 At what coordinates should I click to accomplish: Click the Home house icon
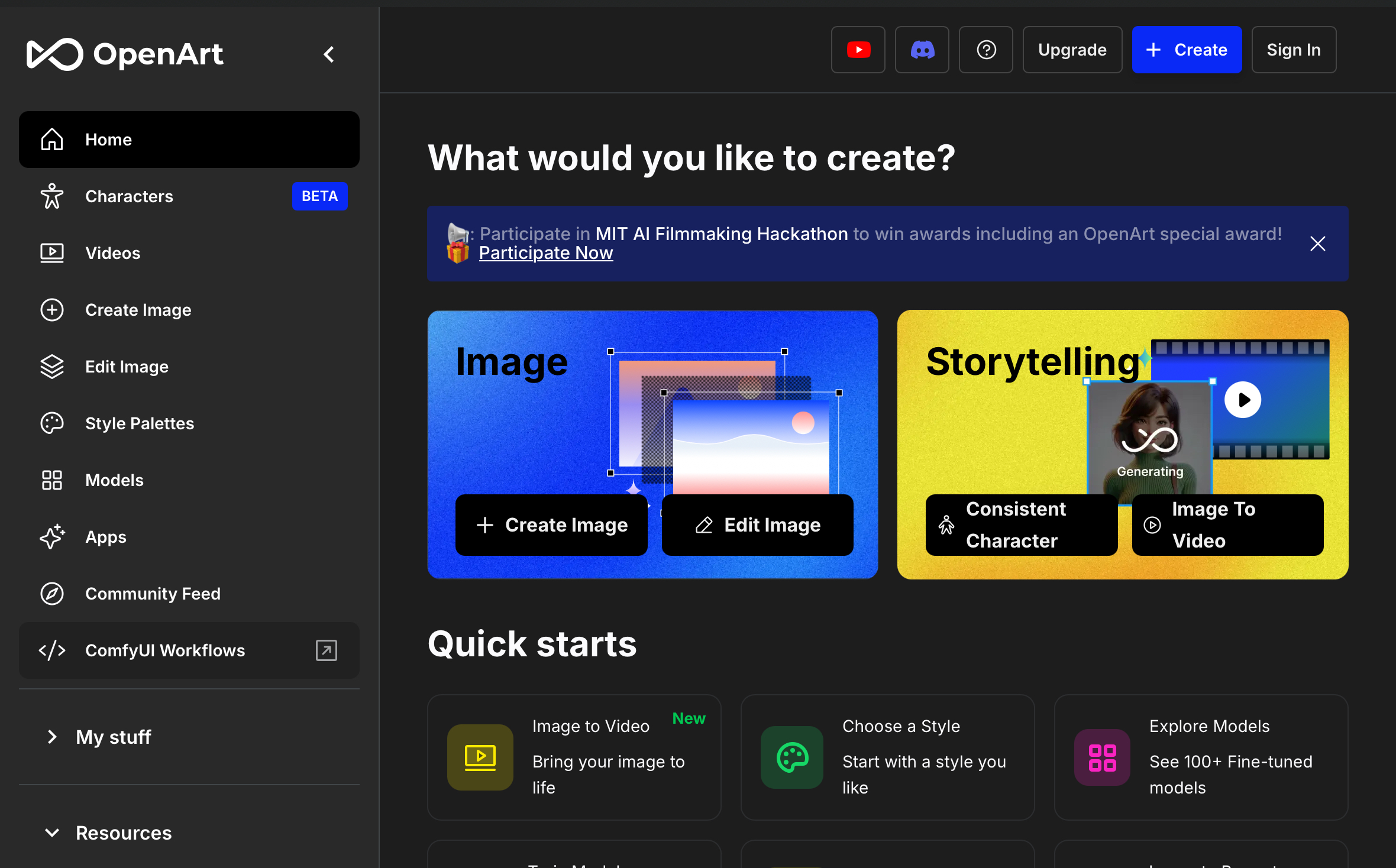(x=52, y=140)
